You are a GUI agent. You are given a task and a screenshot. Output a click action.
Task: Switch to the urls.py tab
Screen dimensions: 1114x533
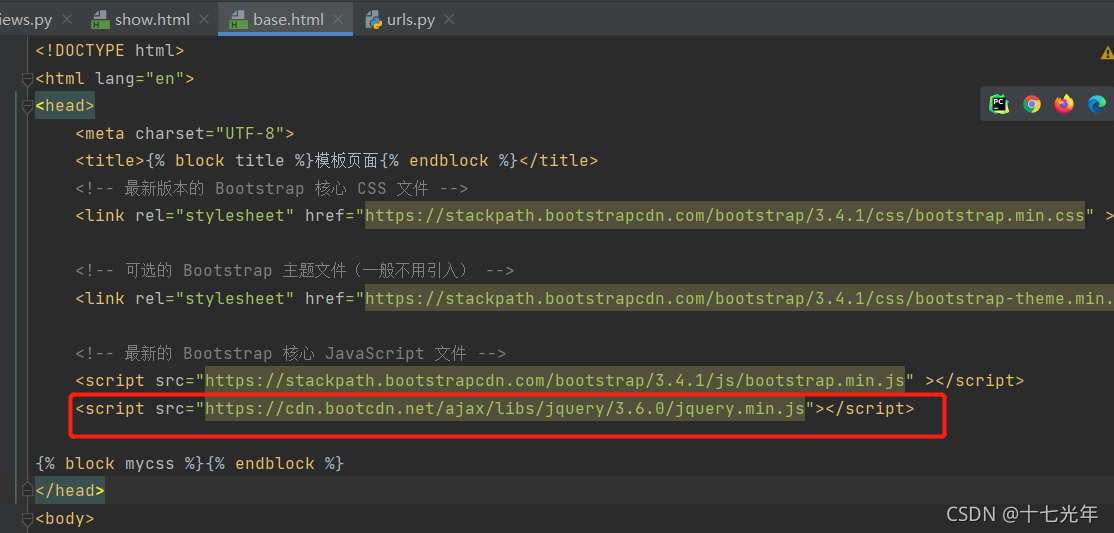(411, 19)
